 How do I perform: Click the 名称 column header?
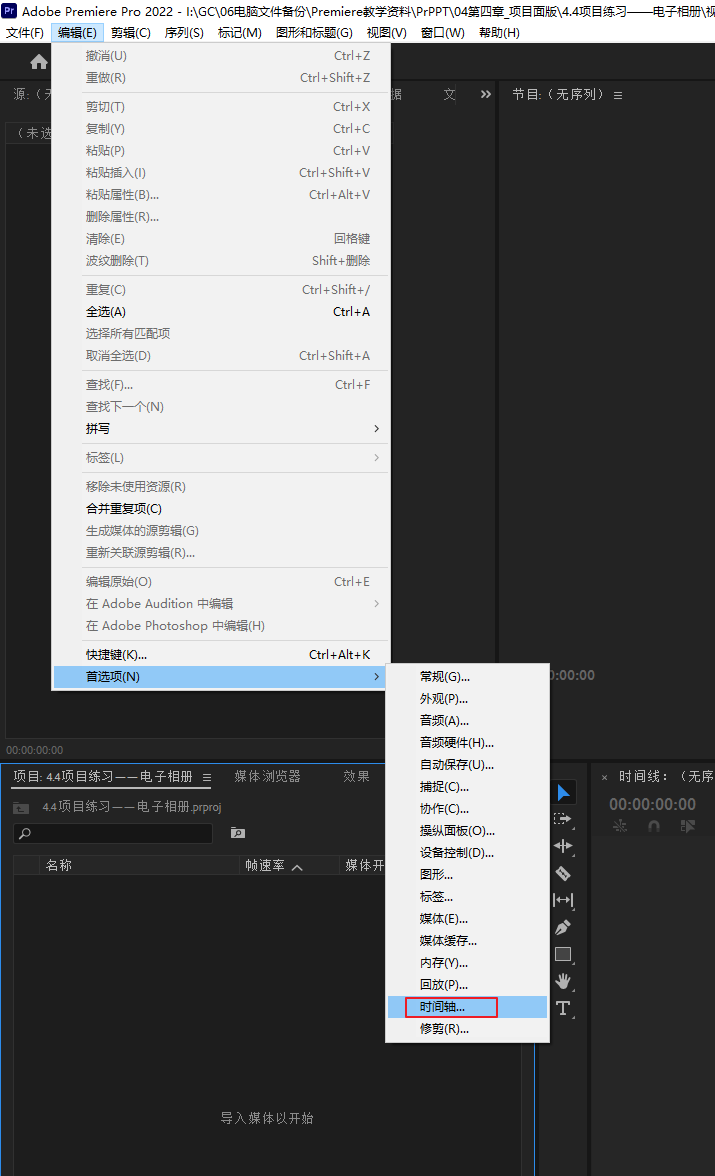(x=59, y=866)
